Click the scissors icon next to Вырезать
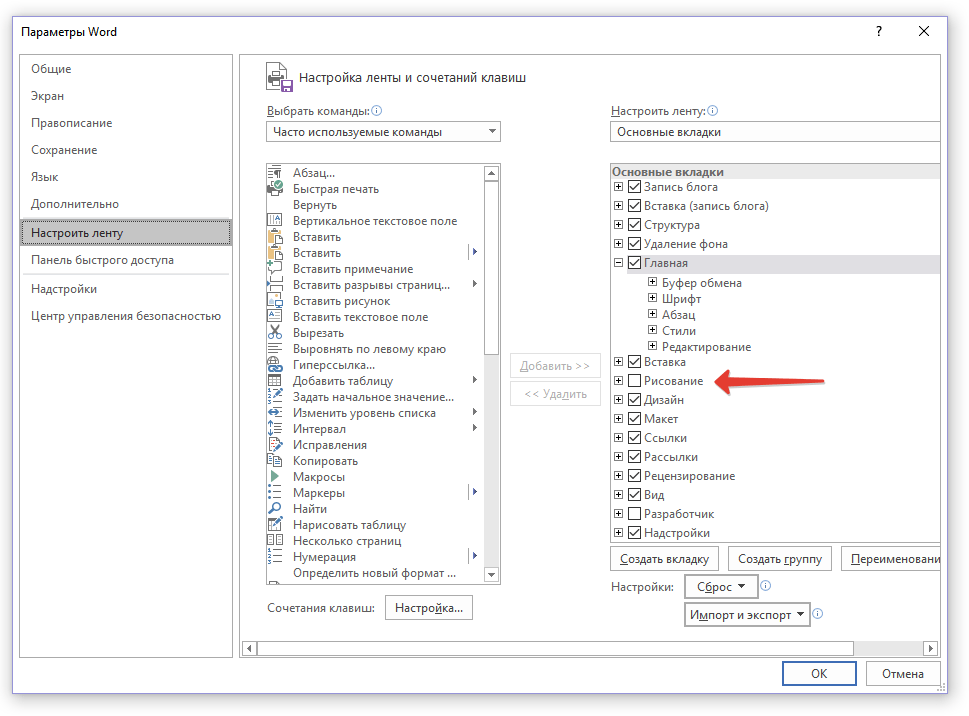Image resolution: width=969 pixels, height=716 pixels. coord(275,333)
